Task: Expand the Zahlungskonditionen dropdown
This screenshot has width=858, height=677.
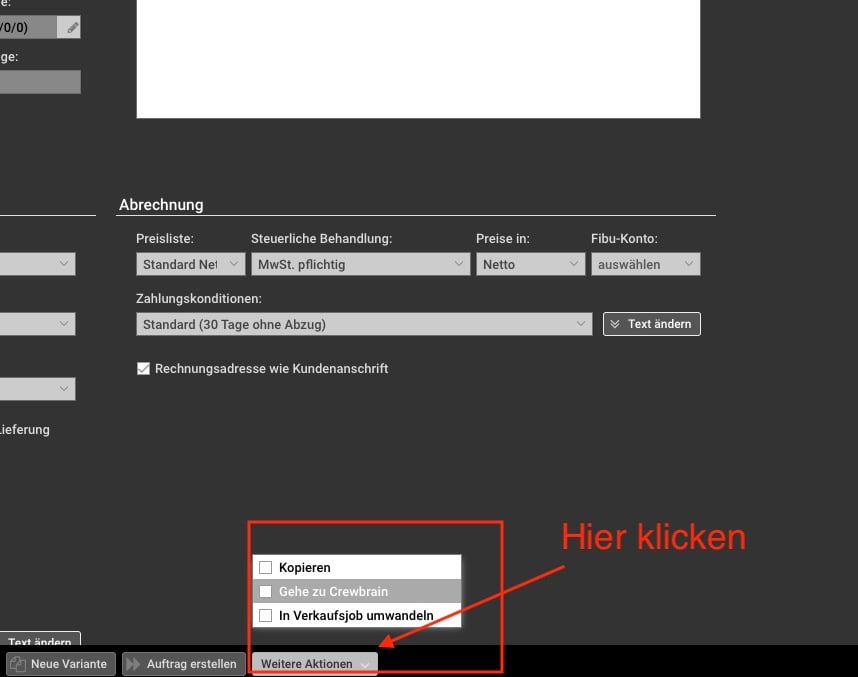Action: pyautogui.click(x=365, y=324)
